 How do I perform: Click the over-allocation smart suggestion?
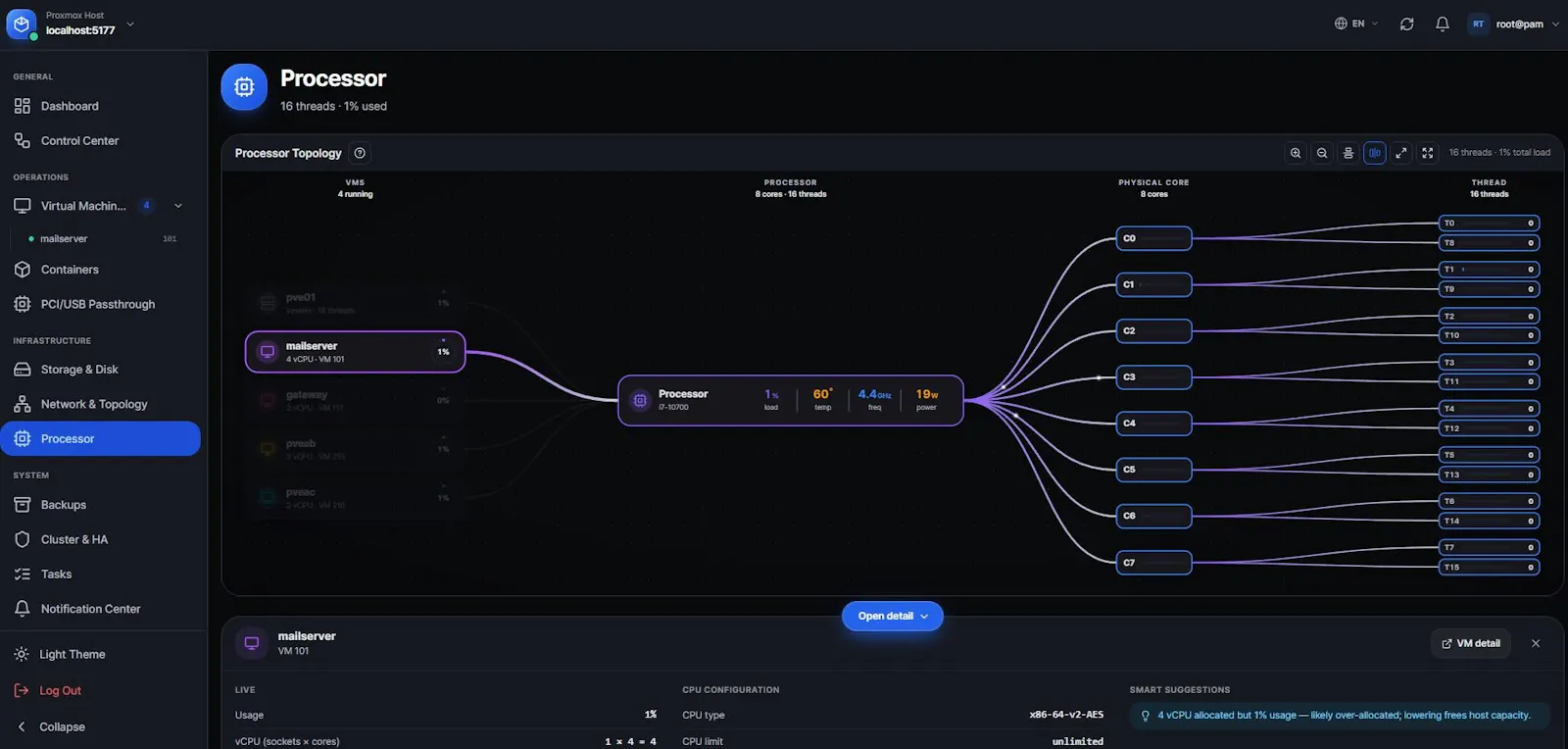tap(1342, 716)
